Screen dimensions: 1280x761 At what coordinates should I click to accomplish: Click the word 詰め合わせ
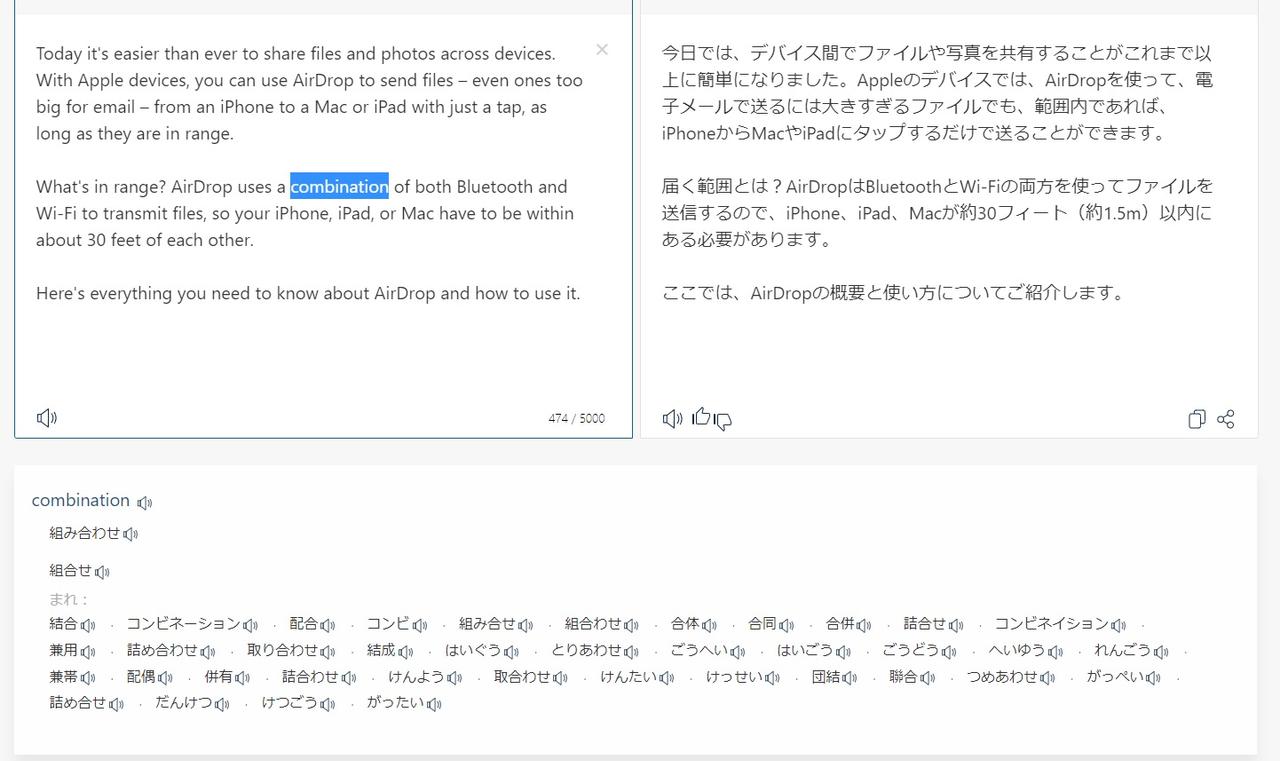163,650
